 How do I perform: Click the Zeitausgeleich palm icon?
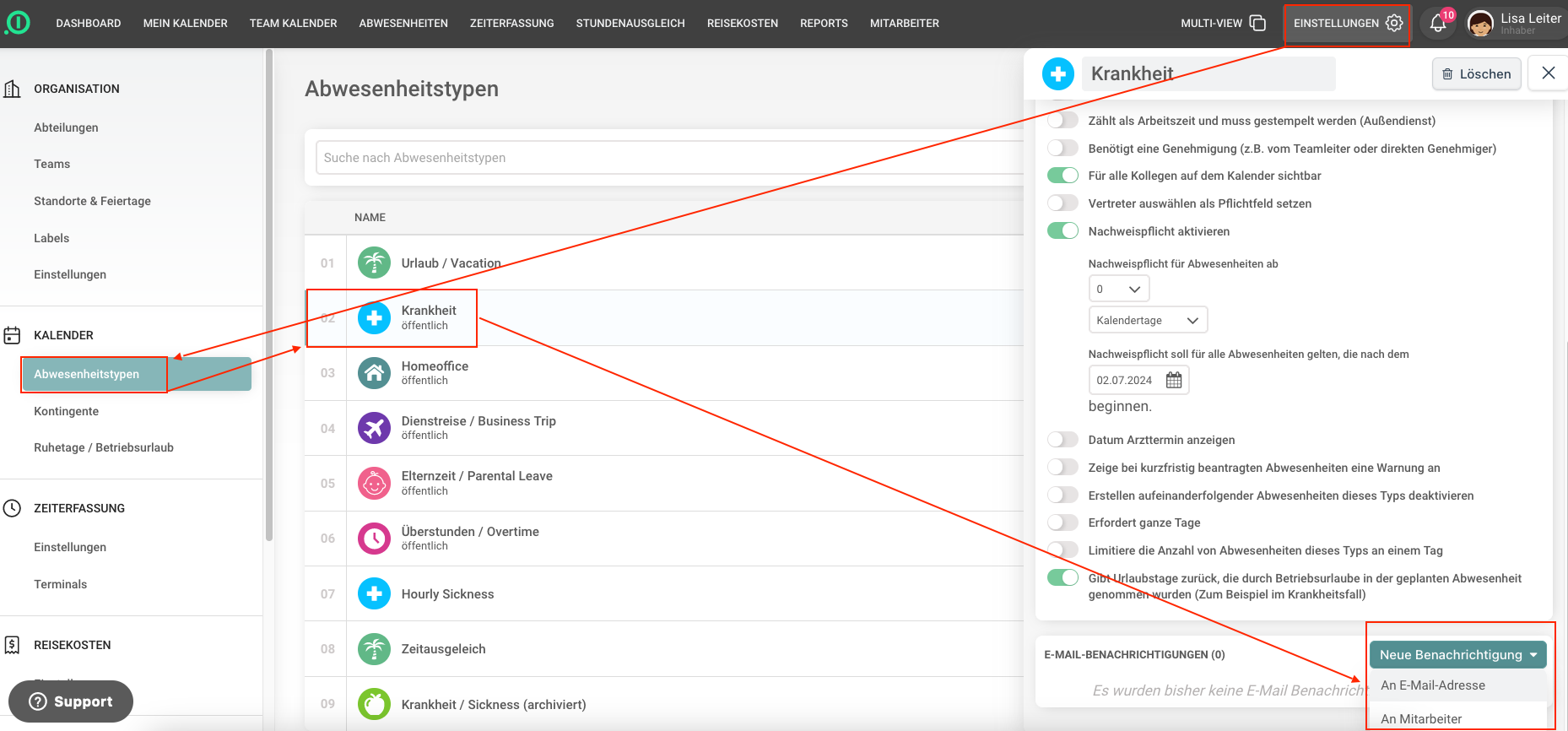(x=374, y=649)
